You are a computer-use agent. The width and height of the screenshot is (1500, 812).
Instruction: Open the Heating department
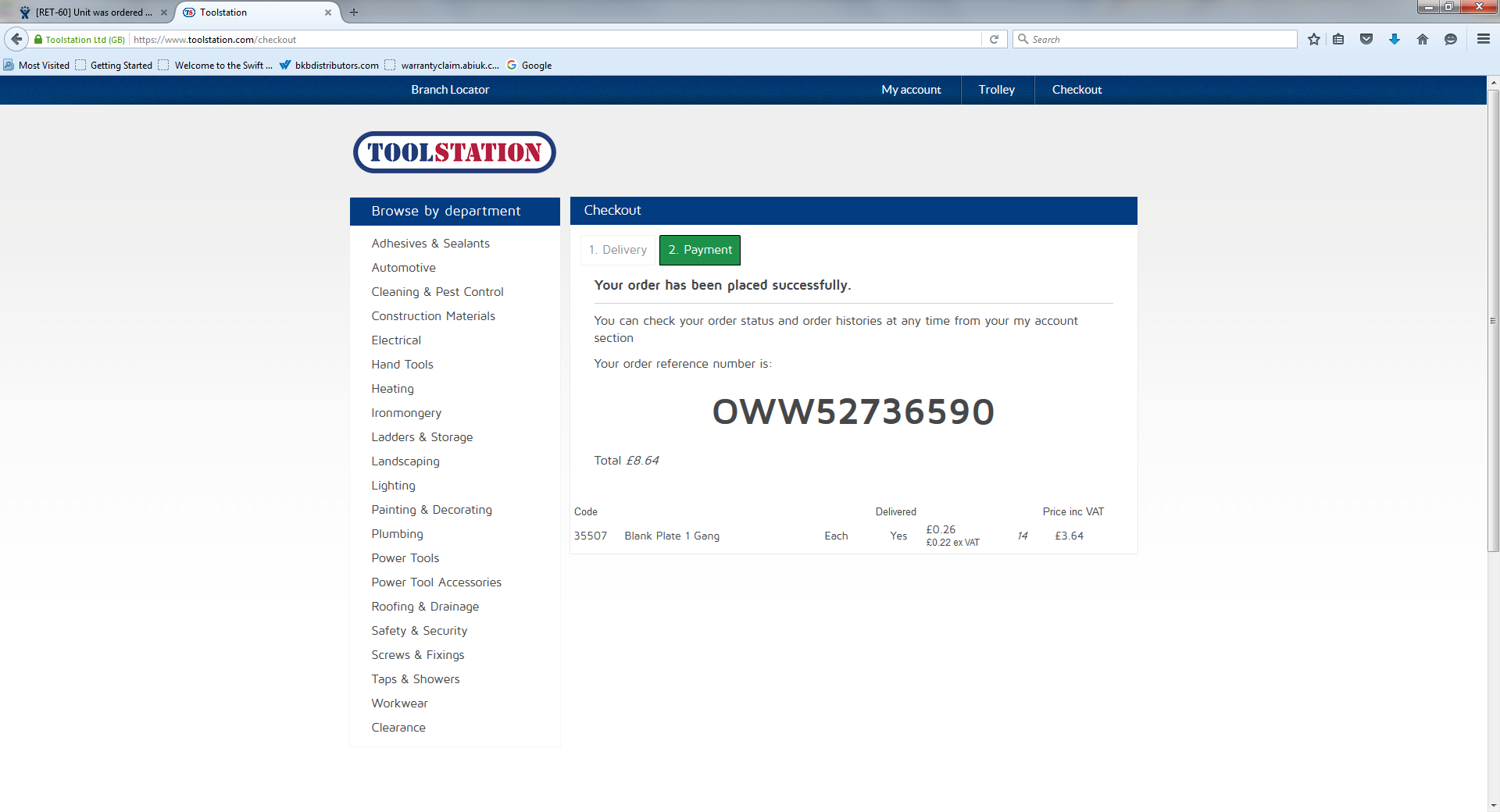(x=393, y=389)
